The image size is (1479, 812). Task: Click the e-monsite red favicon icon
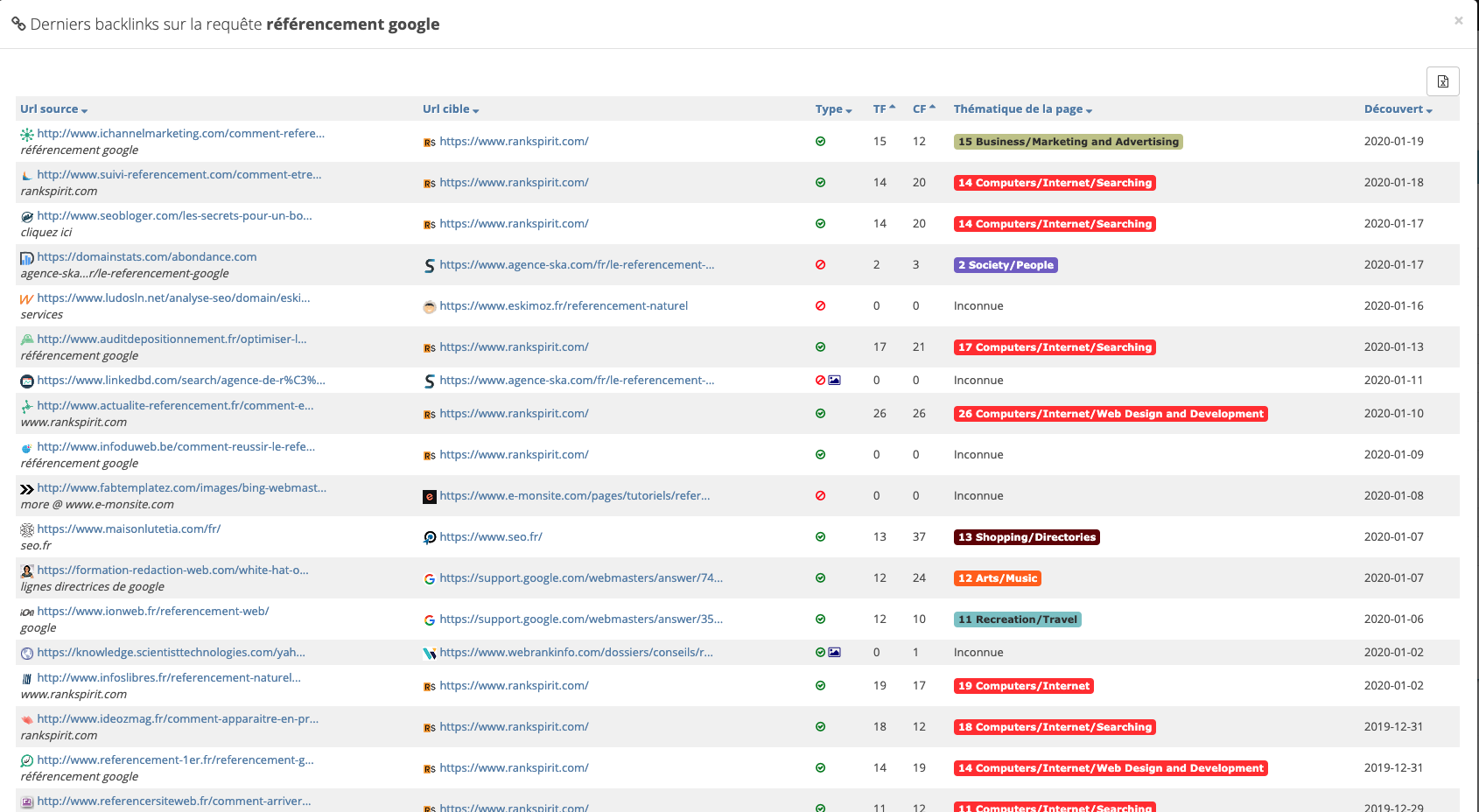coord(430,497)
